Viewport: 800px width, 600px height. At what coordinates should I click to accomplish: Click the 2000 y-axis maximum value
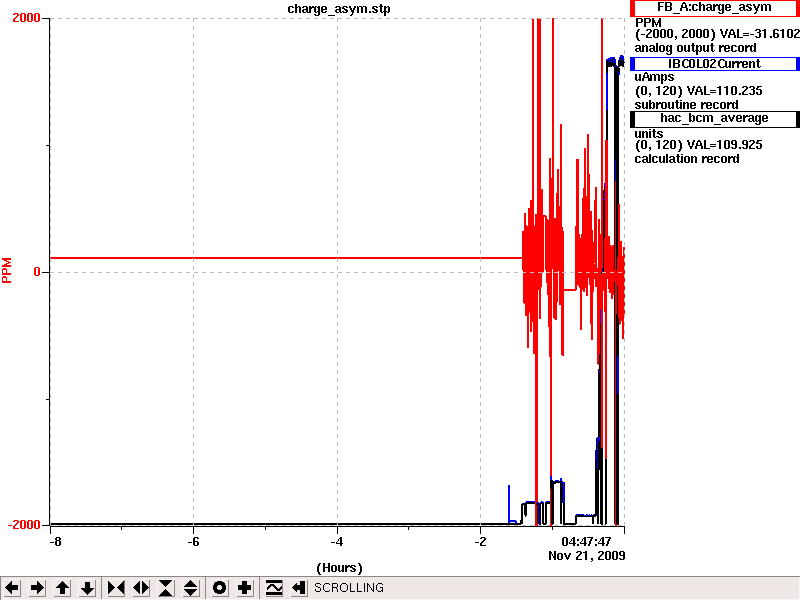point(26,18)
